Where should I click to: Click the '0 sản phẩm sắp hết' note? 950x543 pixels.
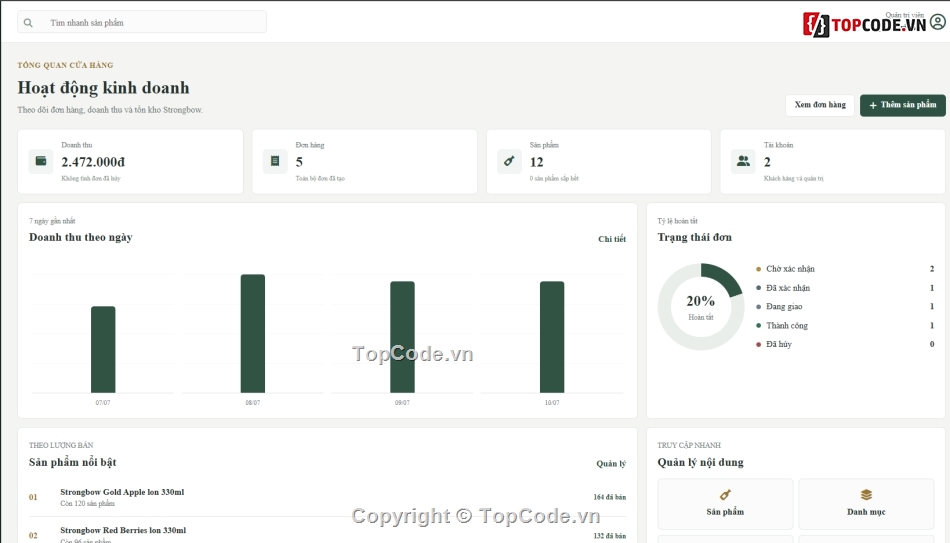[x=554, y=178]
